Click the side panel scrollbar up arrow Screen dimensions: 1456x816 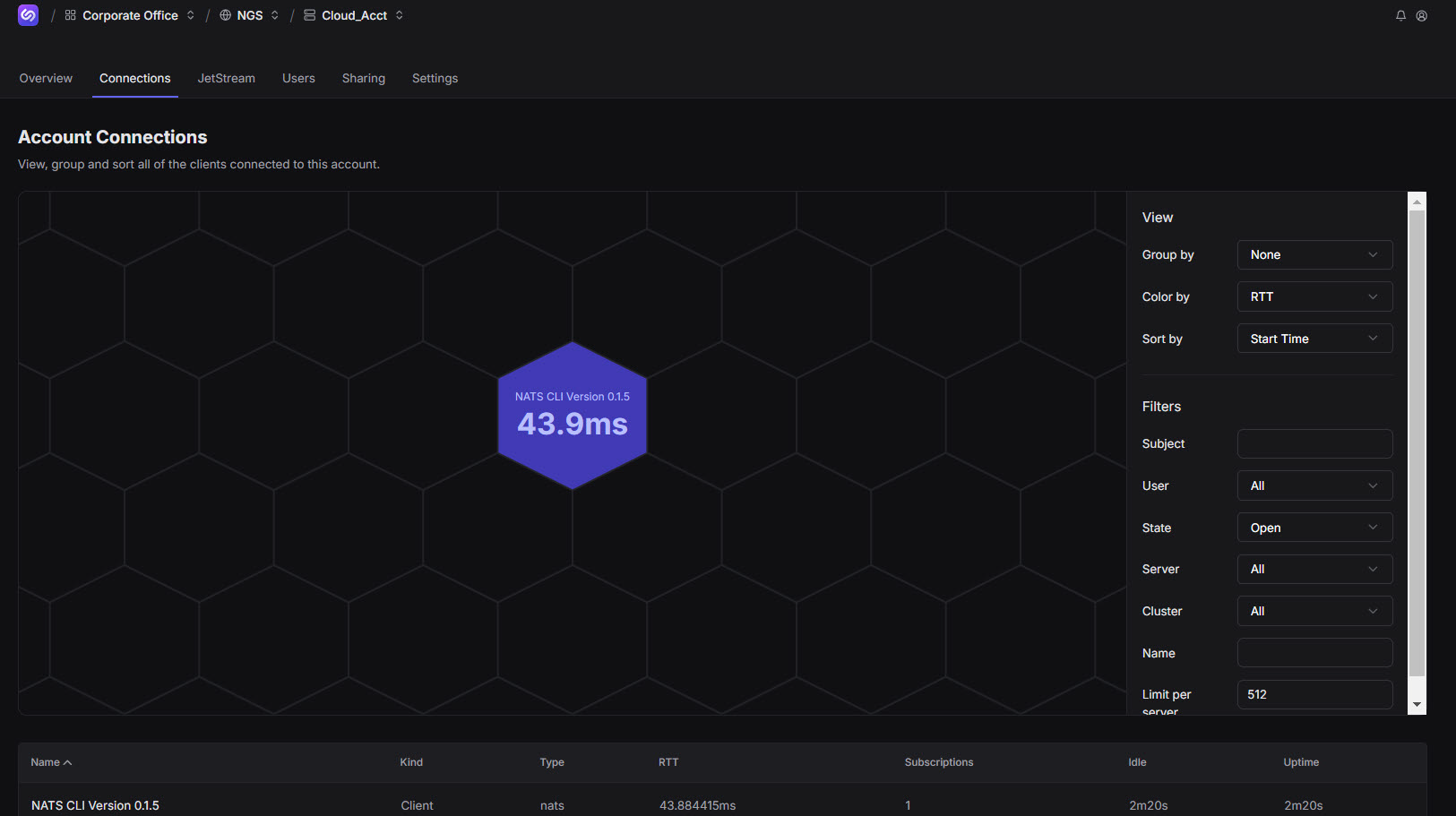tap(1417, 202)
